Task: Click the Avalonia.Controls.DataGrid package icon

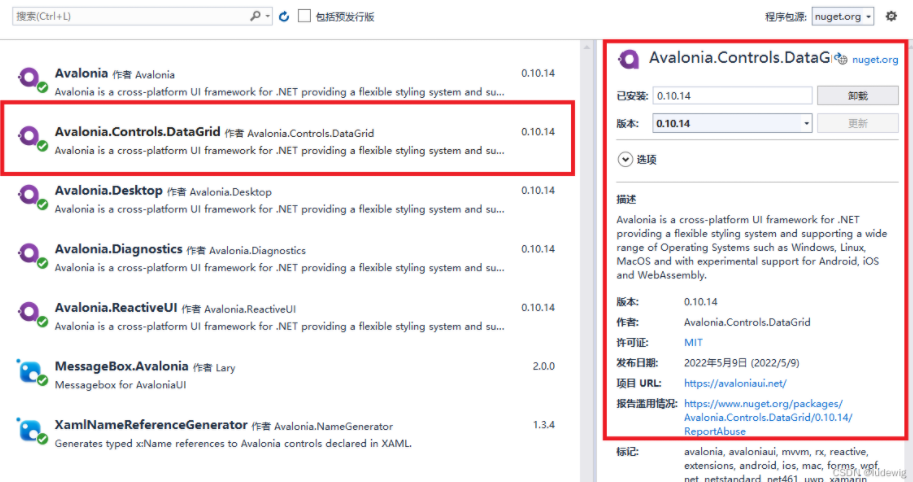Action: (31, 139)
